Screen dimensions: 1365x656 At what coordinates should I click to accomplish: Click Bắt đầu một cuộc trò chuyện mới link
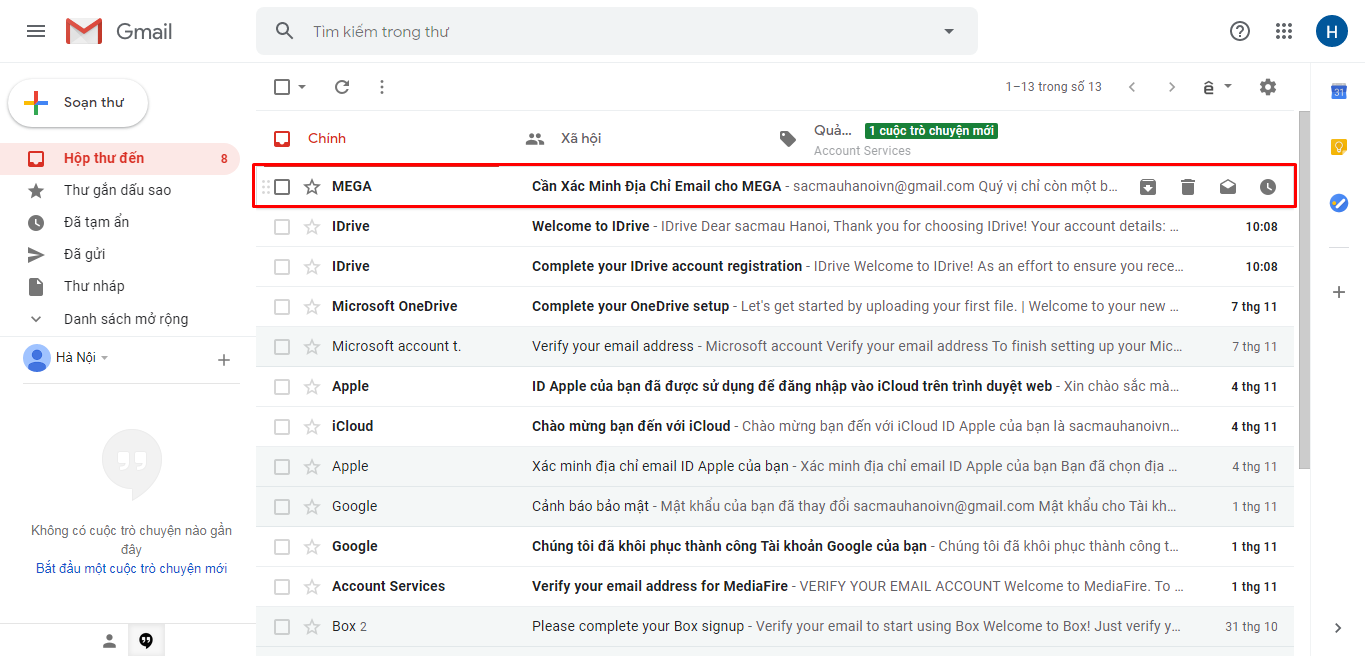131,568
